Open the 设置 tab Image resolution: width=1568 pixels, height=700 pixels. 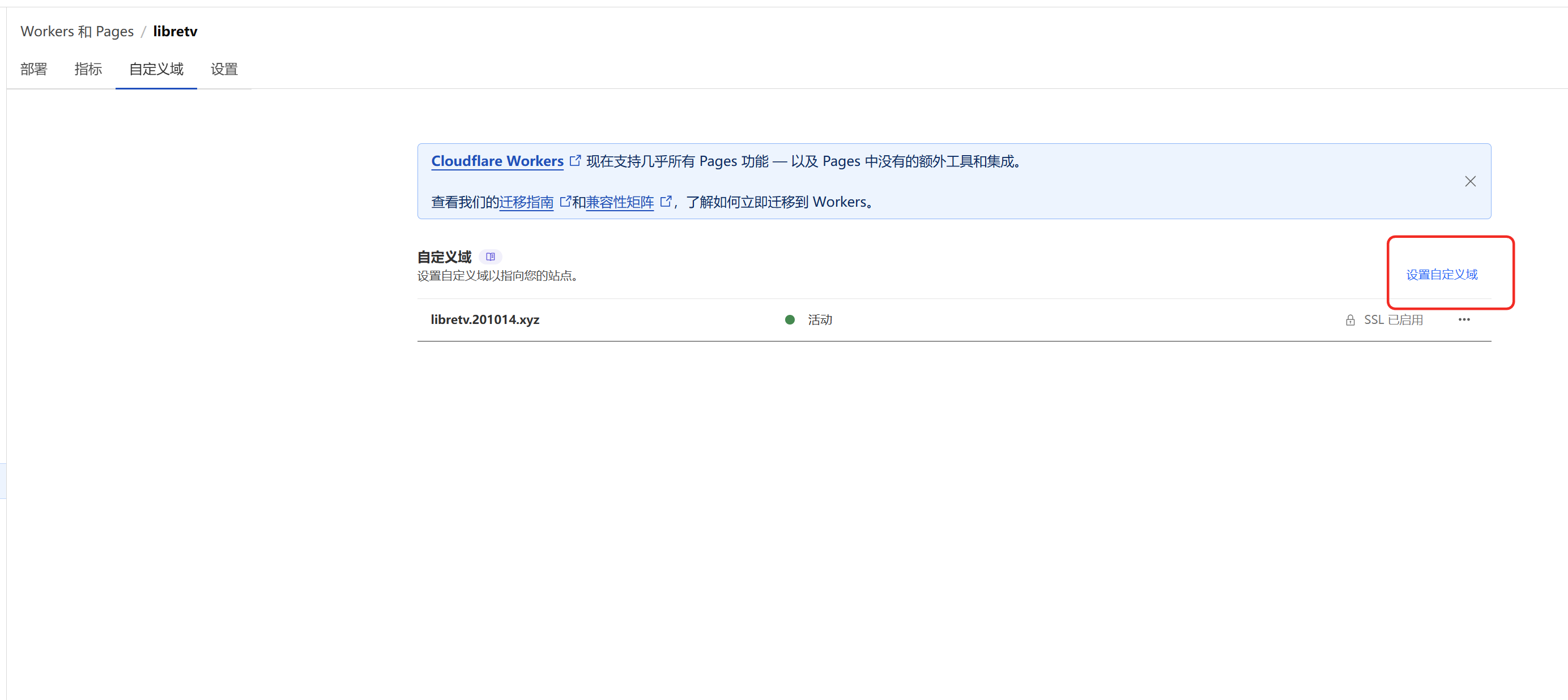[224, 69]
